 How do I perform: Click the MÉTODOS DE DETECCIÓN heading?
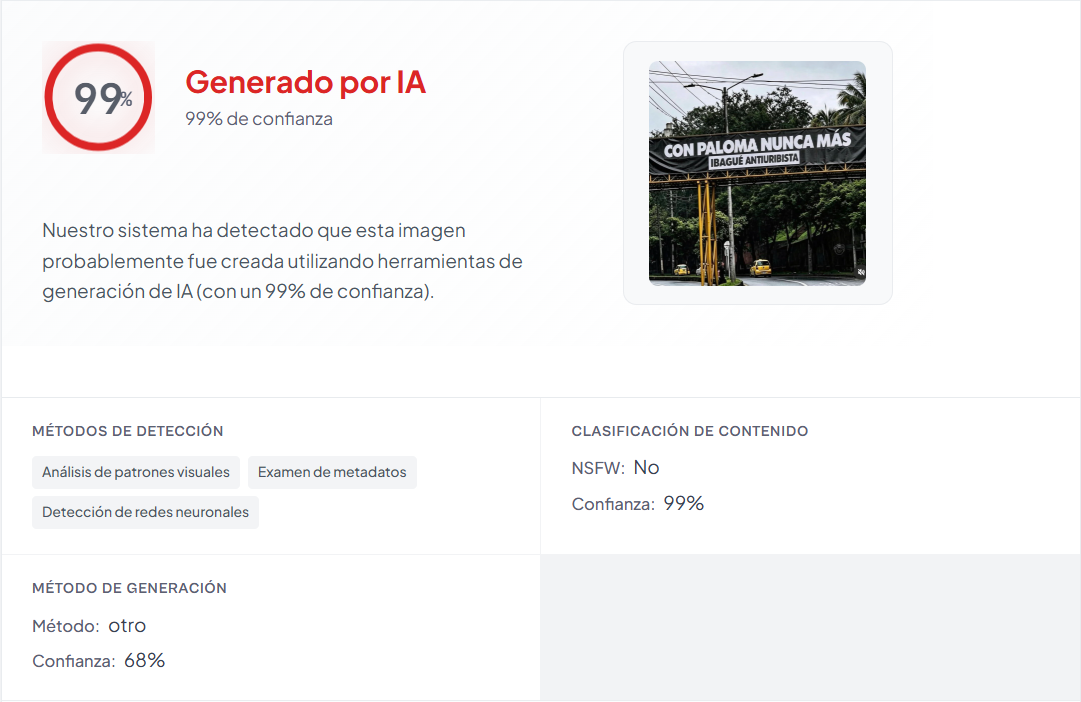click(128, 431)
